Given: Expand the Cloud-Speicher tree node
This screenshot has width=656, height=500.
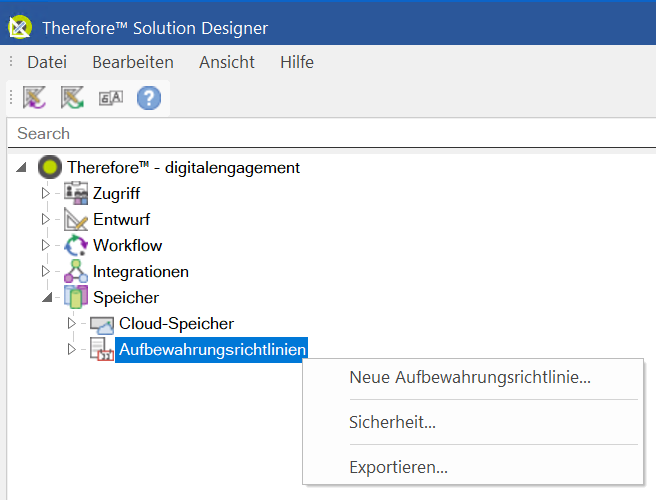Looking at the screenshot, I should click(71, 324).
